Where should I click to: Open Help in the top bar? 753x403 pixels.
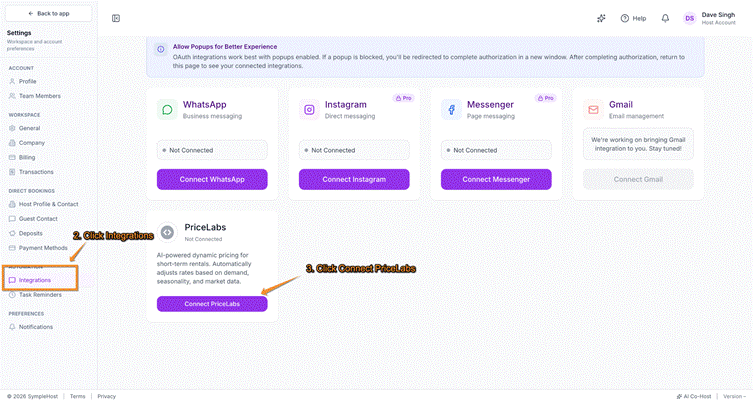tap(633, 18)
